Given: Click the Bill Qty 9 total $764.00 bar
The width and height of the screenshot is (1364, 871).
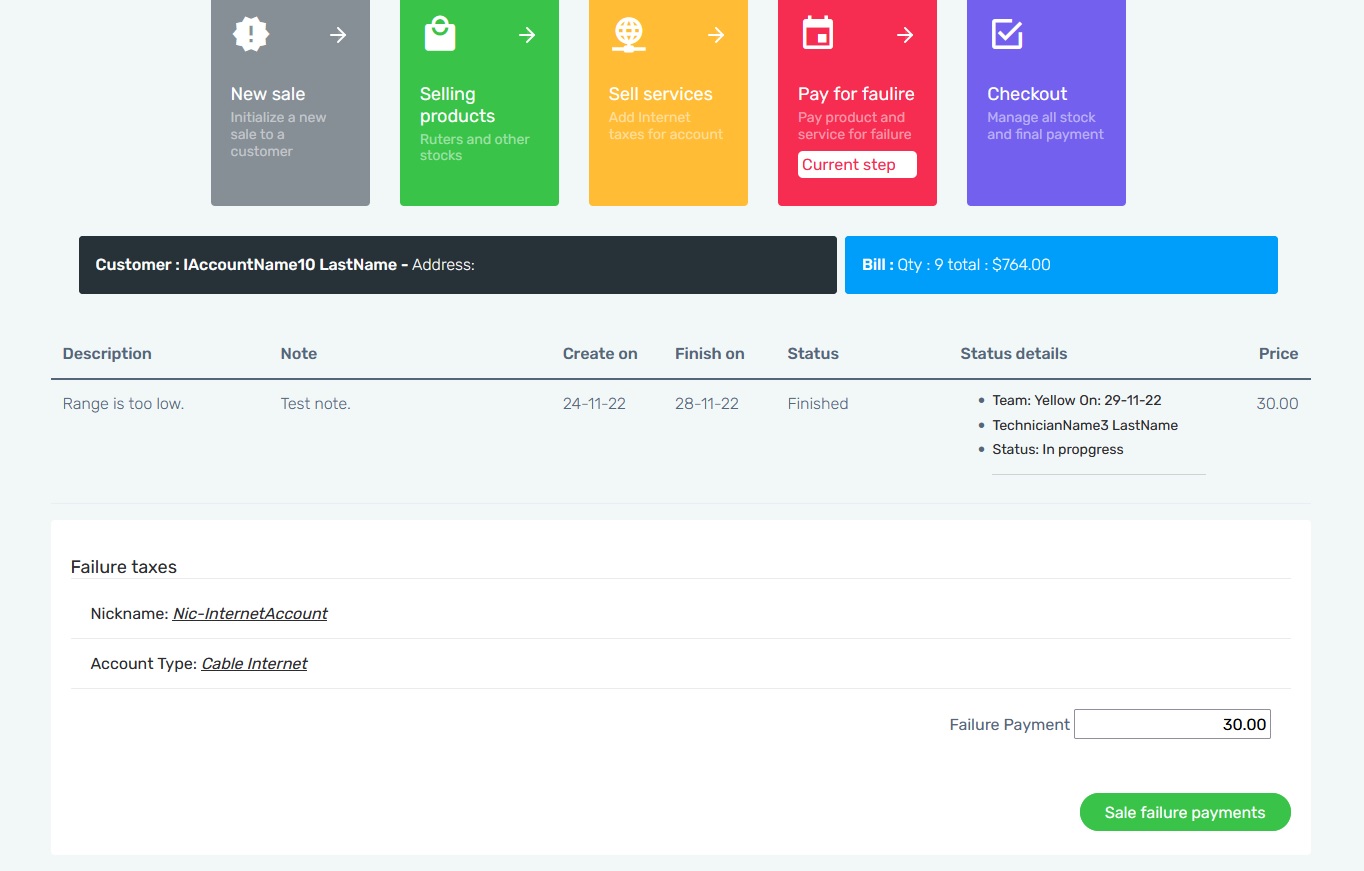Looking at the screenshot, I should tap(1061, 265).
